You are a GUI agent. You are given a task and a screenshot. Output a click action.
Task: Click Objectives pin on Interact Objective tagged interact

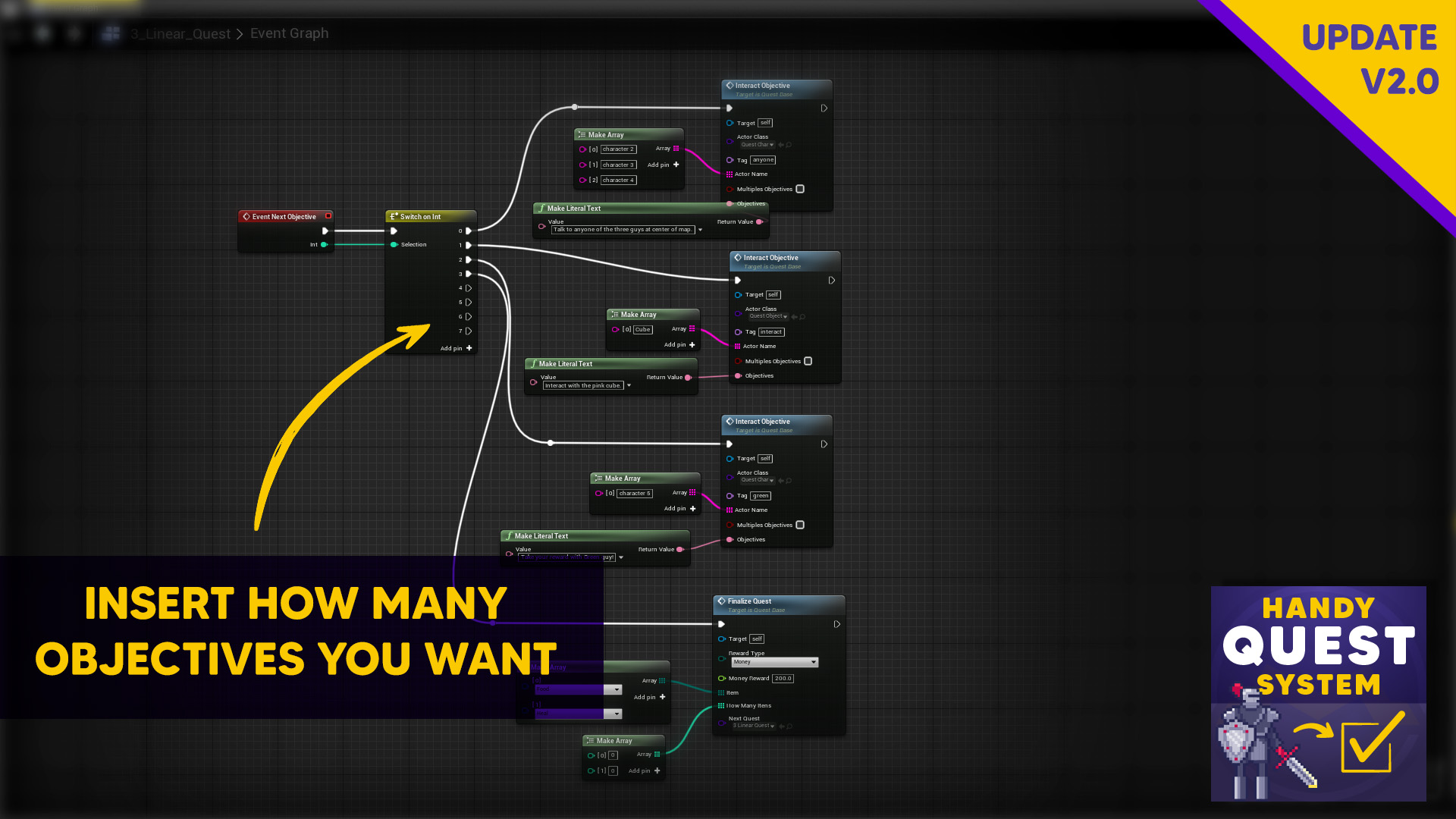[x=738, y=375]
